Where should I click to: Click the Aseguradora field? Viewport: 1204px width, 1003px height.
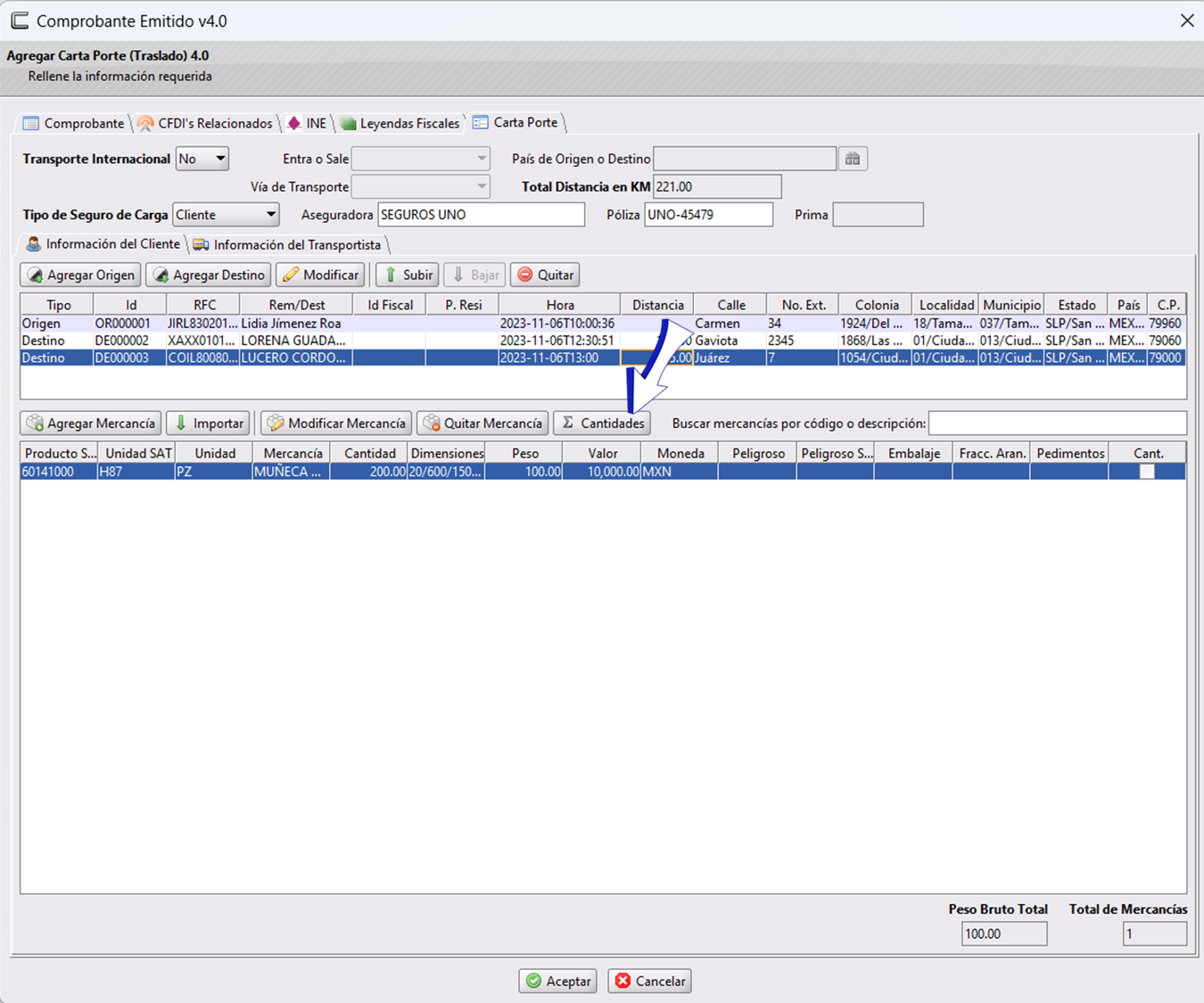pyautogui.click(x=481, y=214)
